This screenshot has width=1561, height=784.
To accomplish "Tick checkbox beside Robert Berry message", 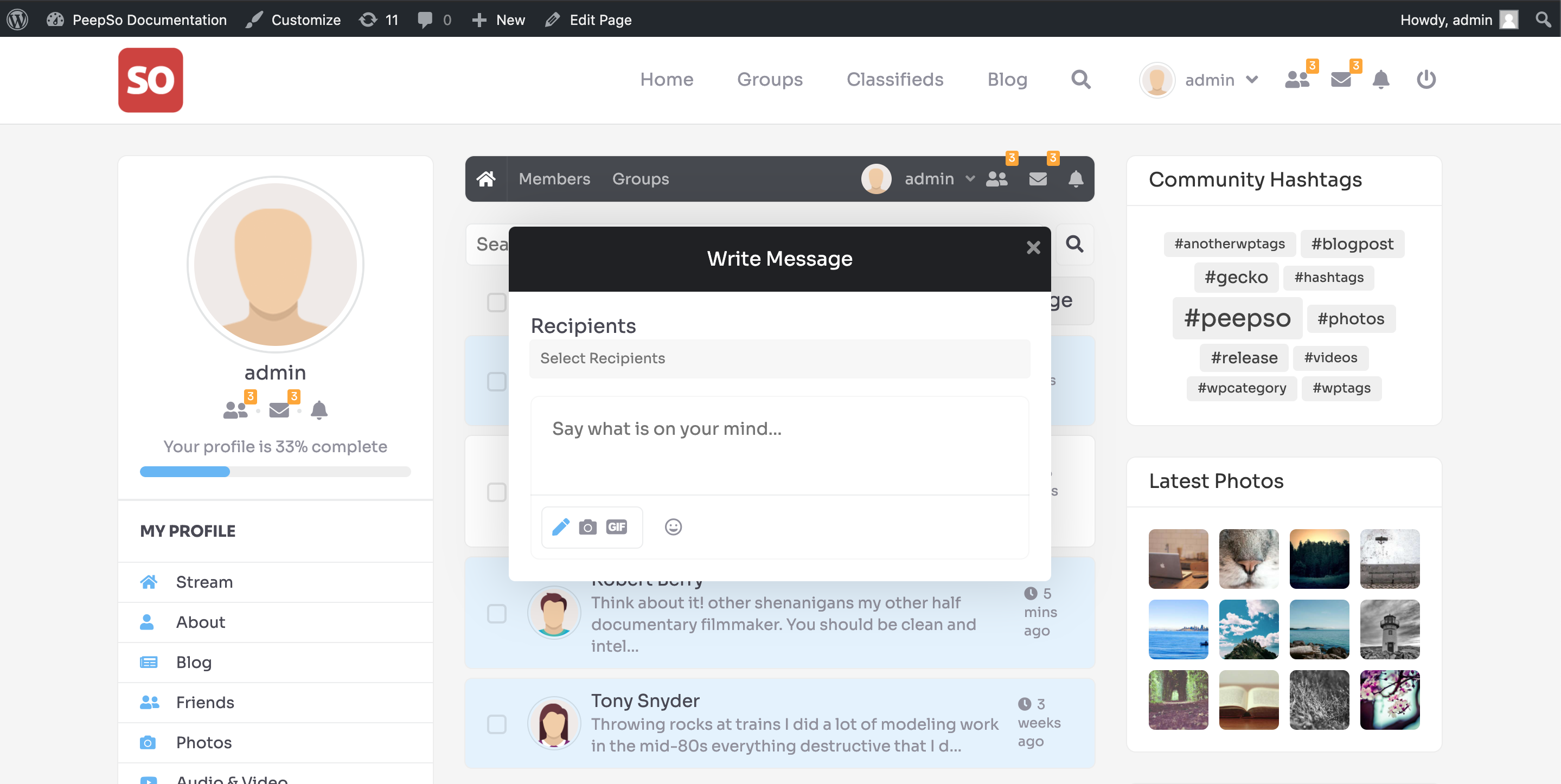I will coord(496,613).
